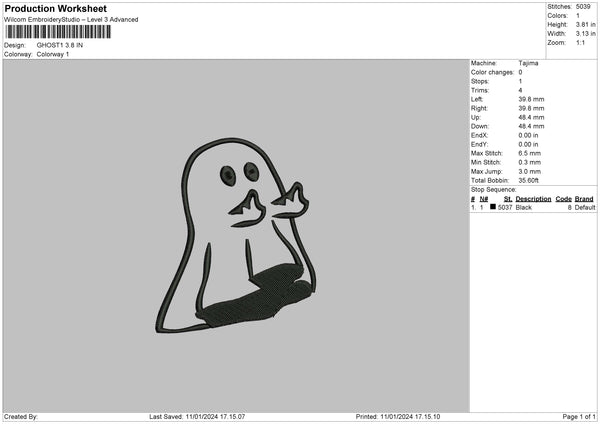This screenshot has height=424, width=600.
Task: Click the Width value 3.13 in
Action: [x=585, y=34]
